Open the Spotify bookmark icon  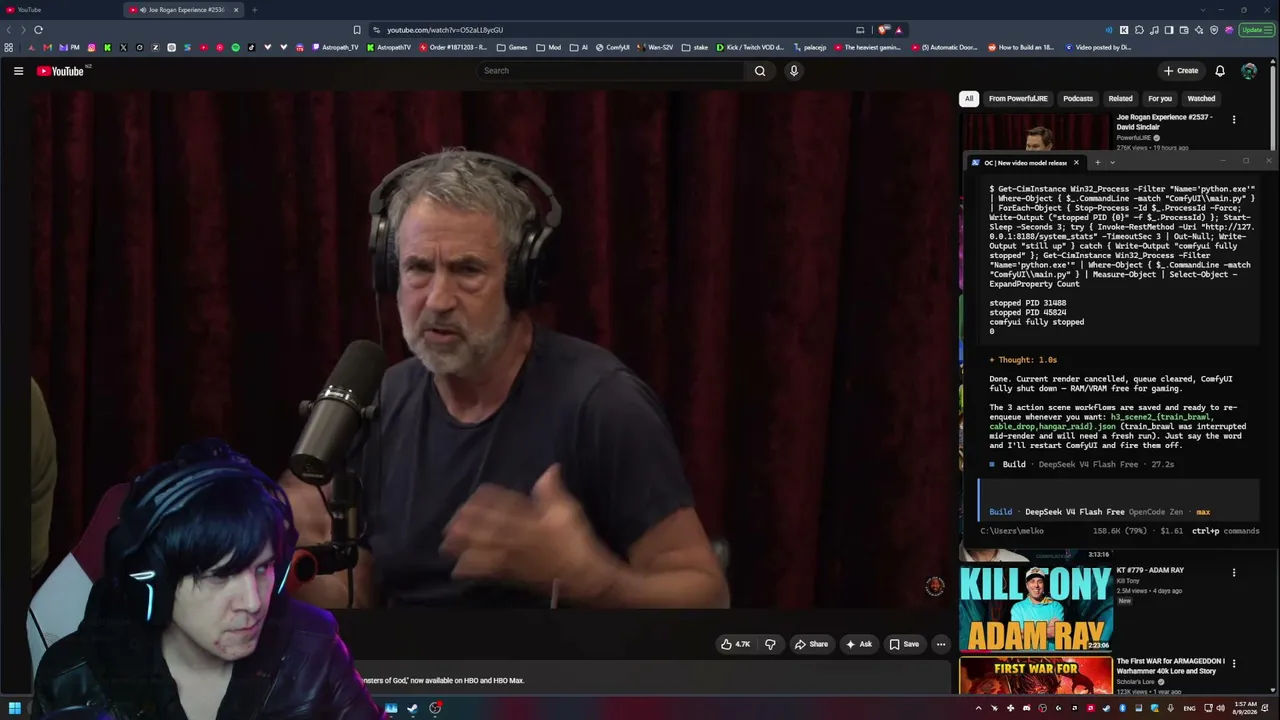click(x=236, y=47)
